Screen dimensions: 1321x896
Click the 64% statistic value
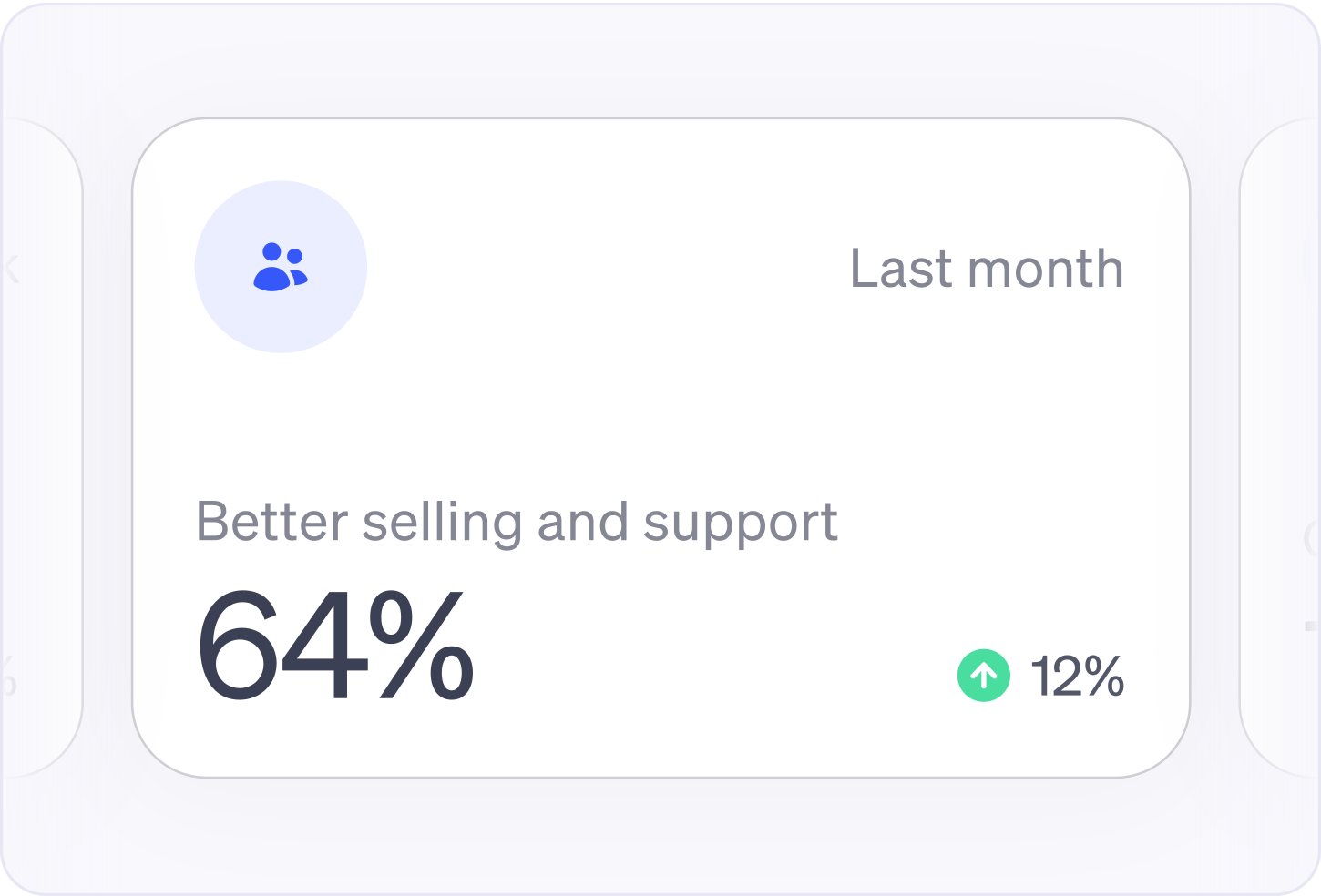tap(335, 647)
